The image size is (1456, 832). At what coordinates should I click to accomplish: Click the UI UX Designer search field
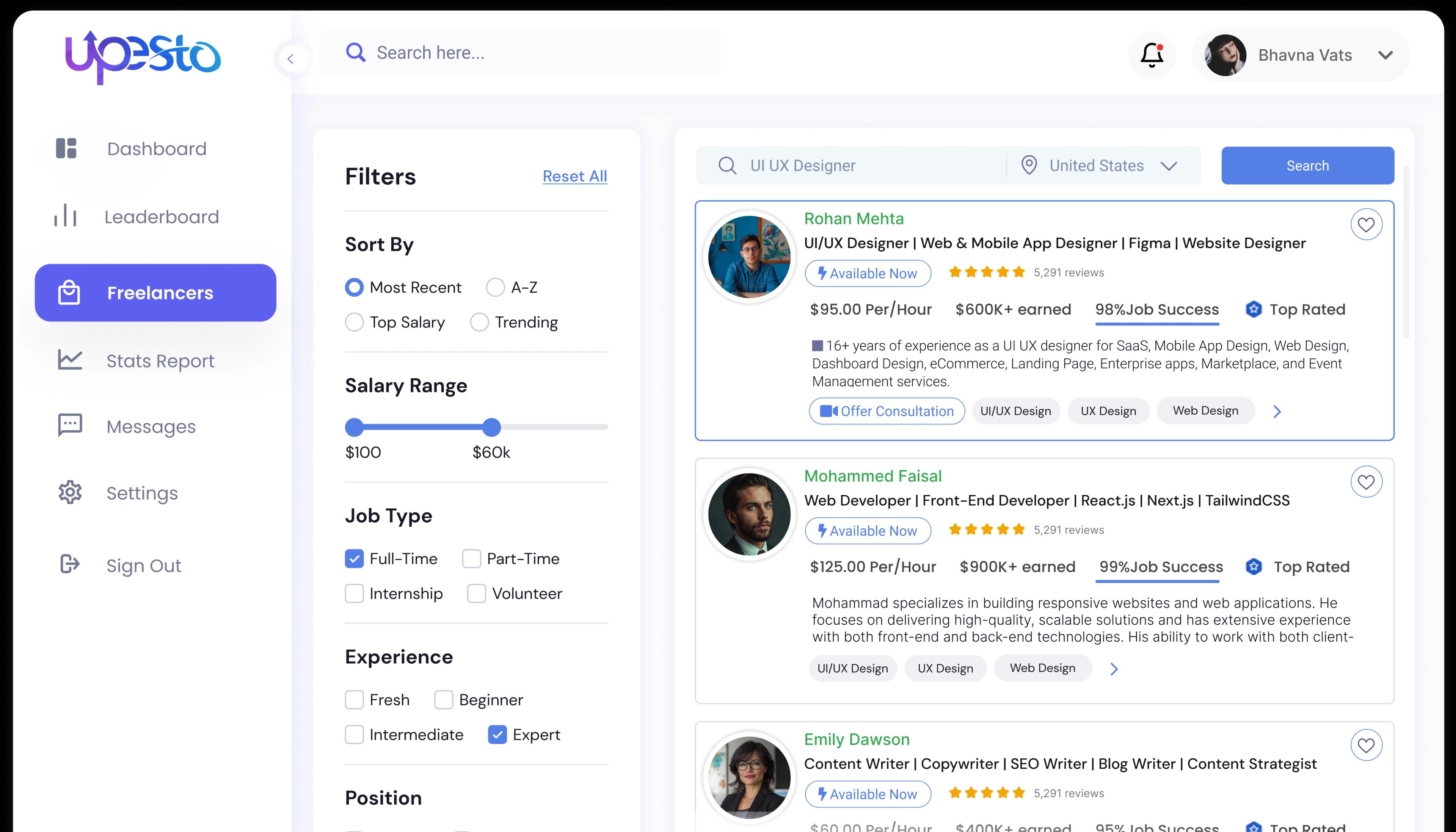[852, 166]
